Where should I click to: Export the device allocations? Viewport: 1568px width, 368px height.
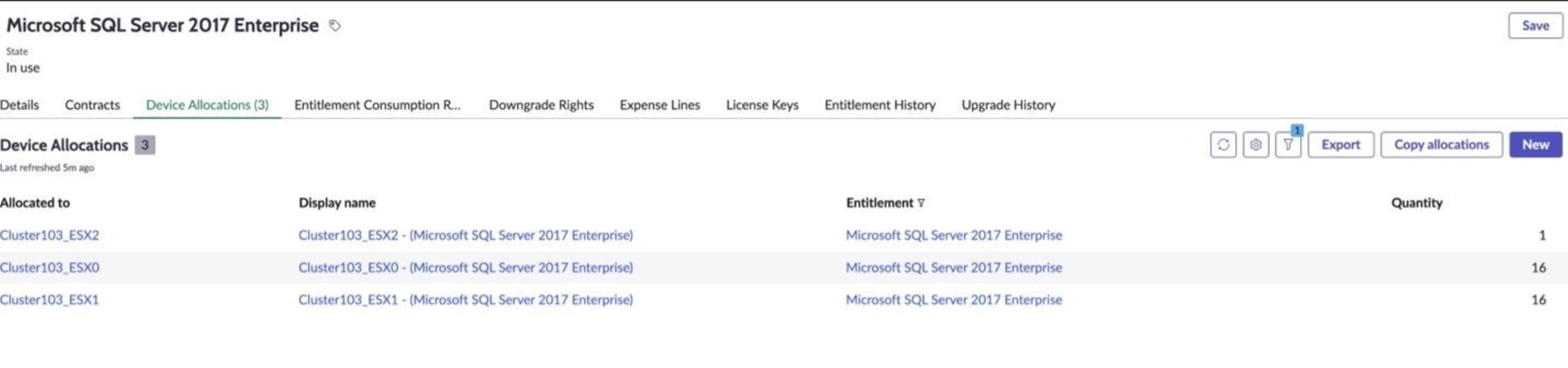(x=1341, y=144)
